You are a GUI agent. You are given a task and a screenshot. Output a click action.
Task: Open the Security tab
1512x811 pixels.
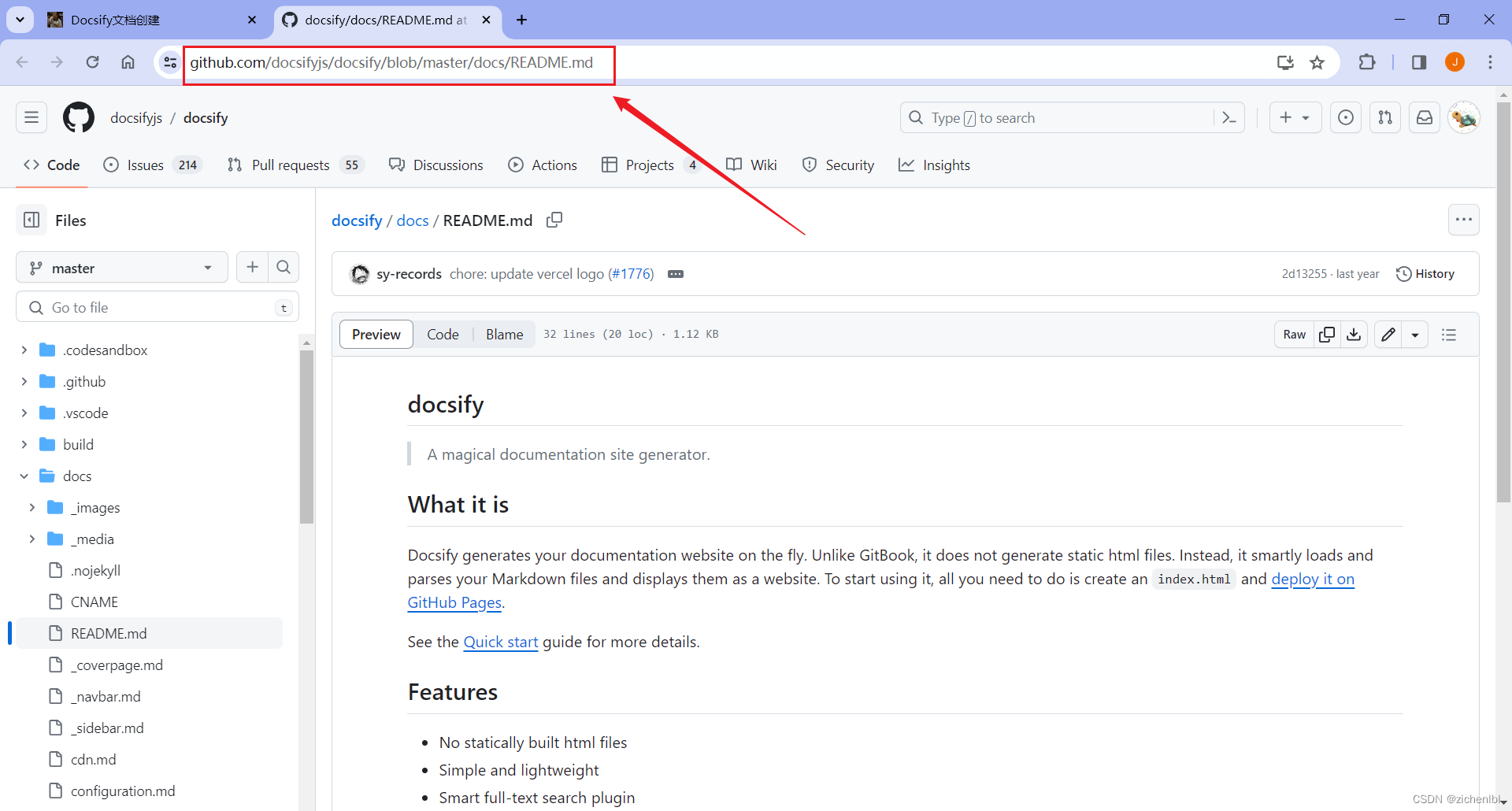tap(838, 165)
